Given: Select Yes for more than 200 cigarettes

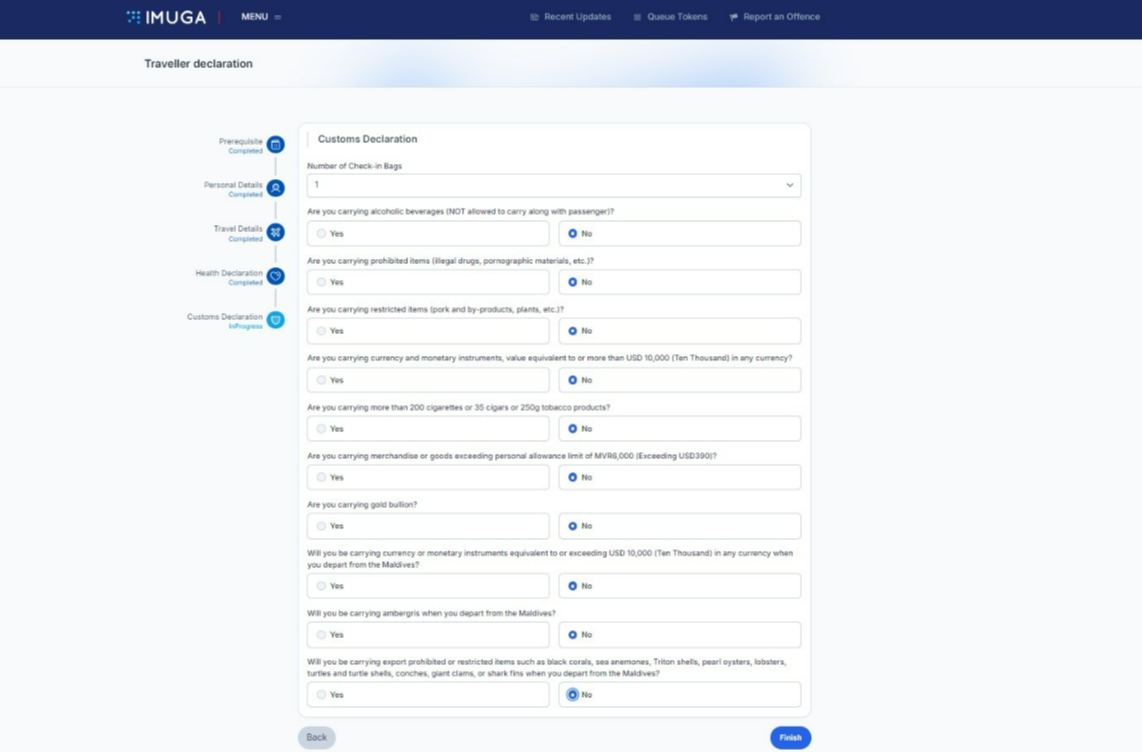Looking at the screenshot, I should [321, 429].
